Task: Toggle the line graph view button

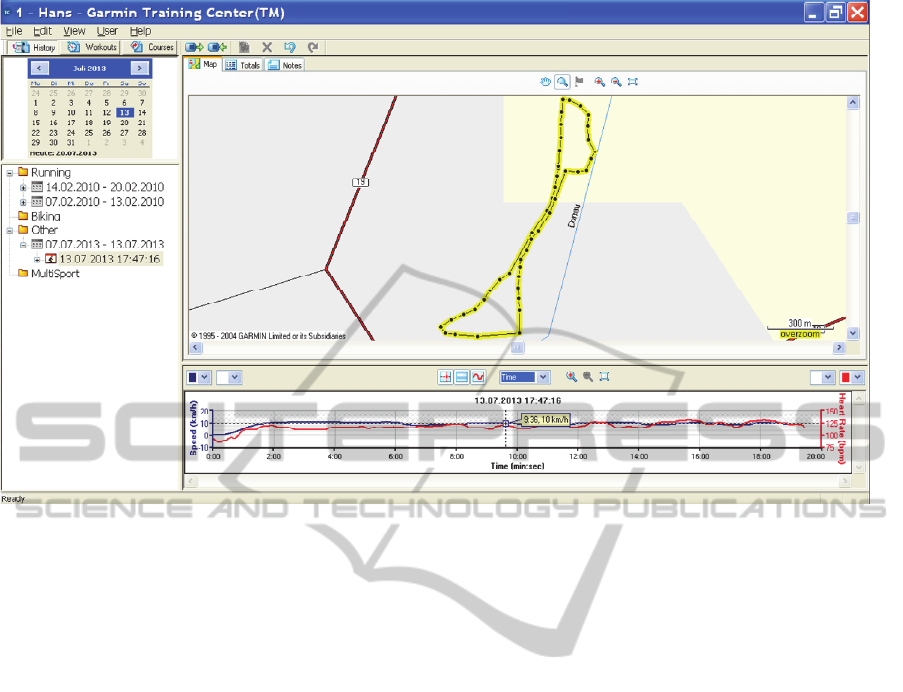Action: pyautogui.click(x=478, y=377)
